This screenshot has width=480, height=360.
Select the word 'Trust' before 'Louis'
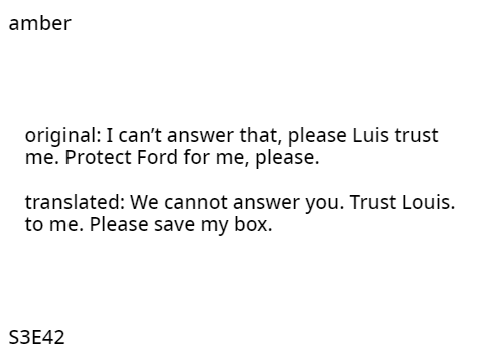click(373, 202)
